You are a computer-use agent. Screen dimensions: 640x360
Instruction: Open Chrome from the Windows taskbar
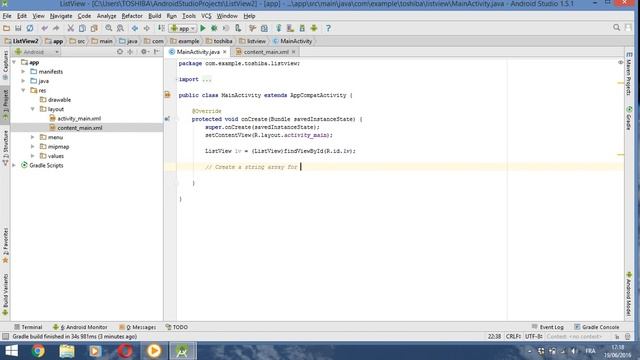(38, 351)
